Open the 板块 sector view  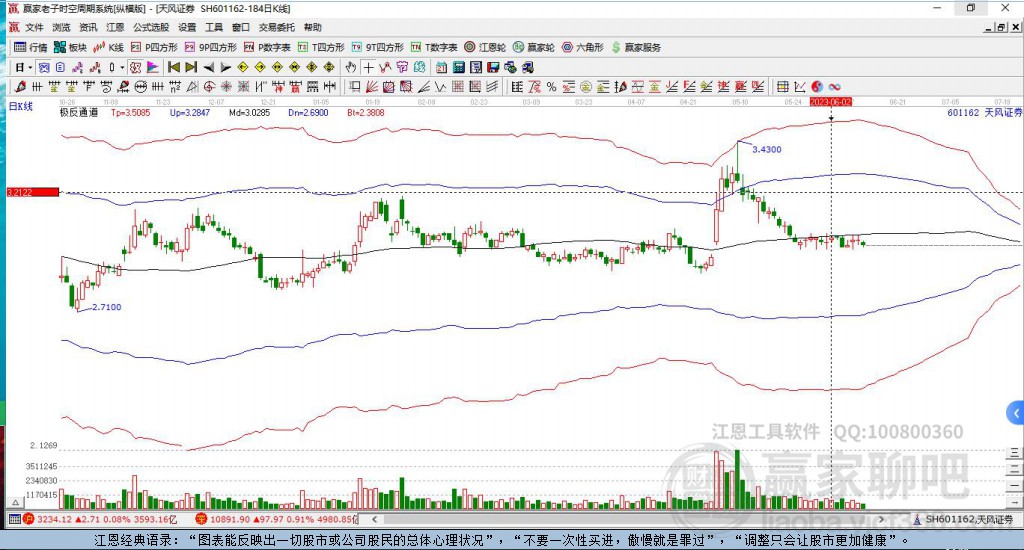click(x=70, y=47)
